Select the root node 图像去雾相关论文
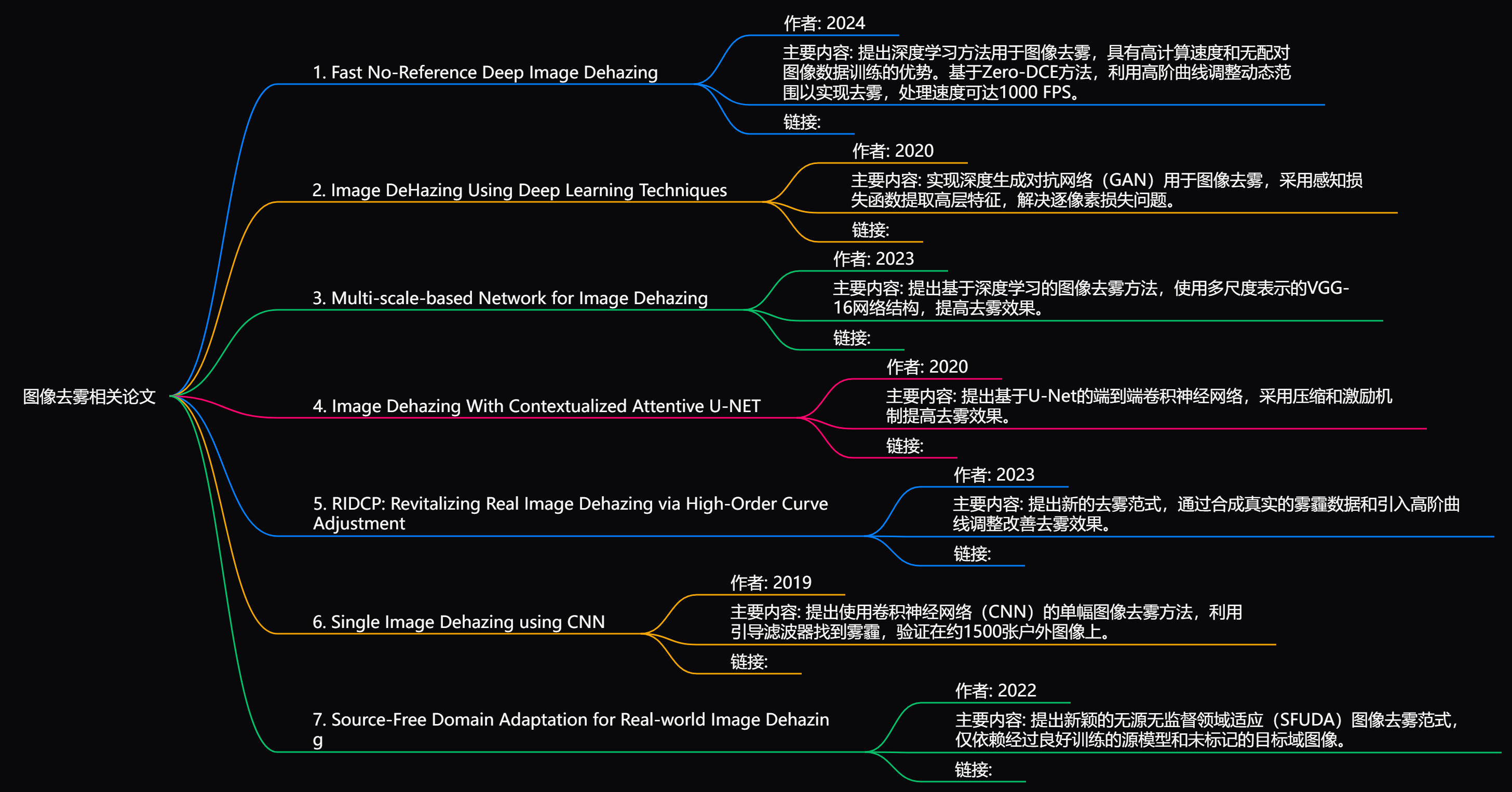 click(x=89, y=397)
